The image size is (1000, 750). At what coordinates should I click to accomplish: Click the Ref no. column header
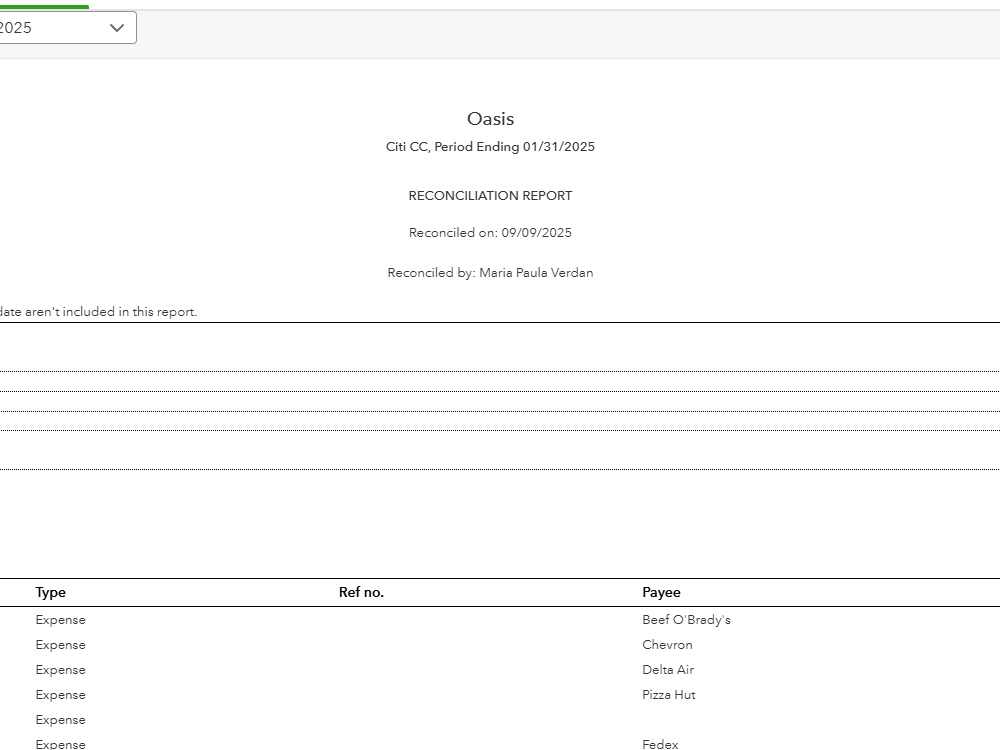tap(361, 592)
